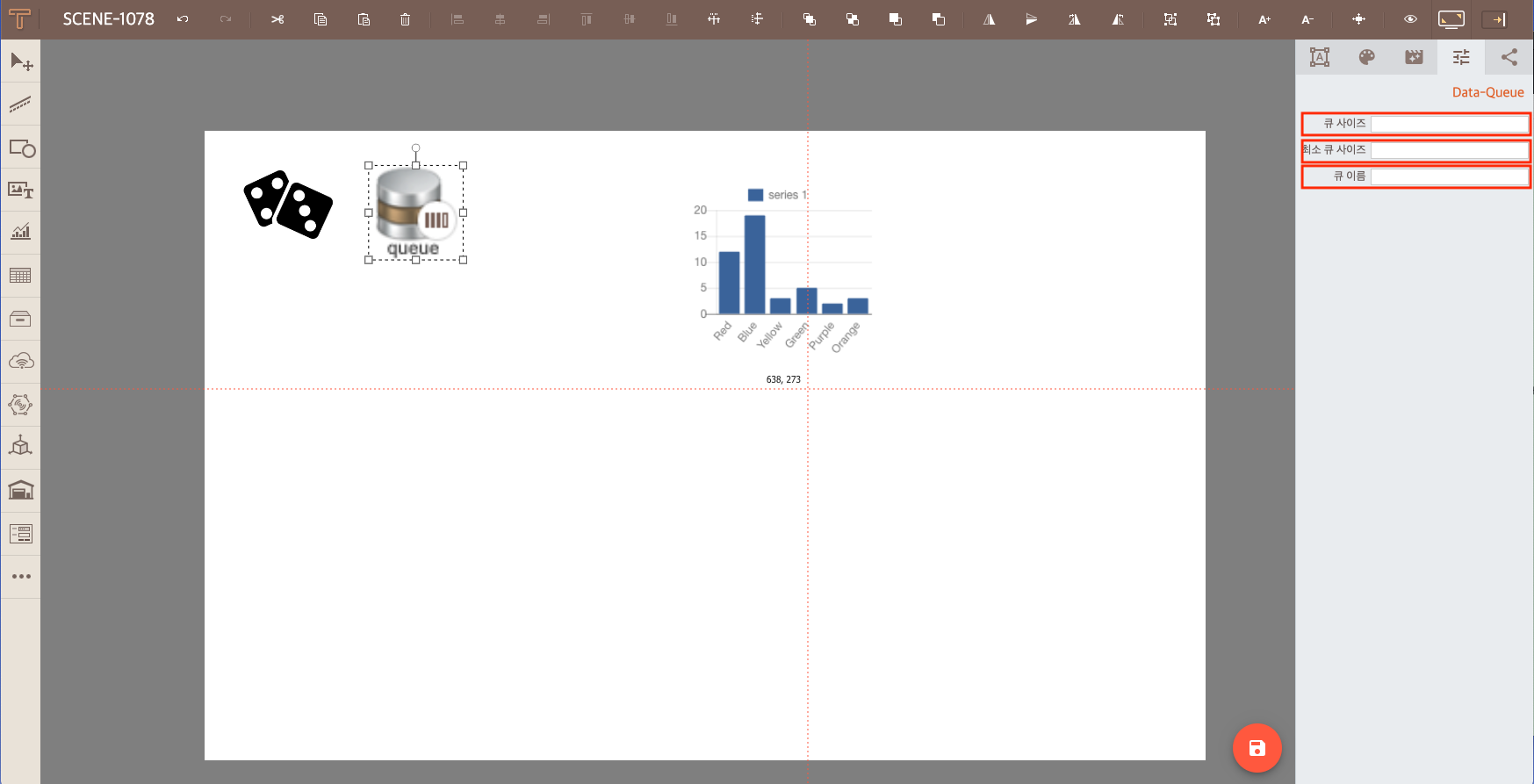
Task: Collapse the right property panel
Action: (1494, 19)
